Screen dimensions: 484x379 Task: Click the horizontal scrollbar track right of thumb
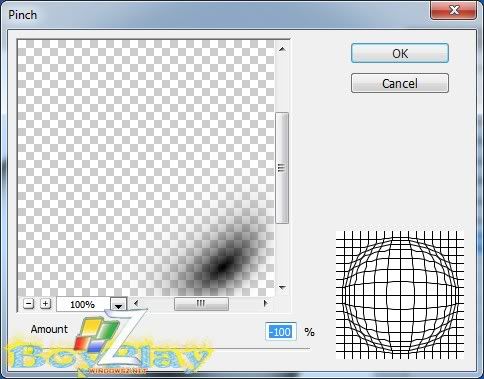pyautogui.click(x=245, y=304)
